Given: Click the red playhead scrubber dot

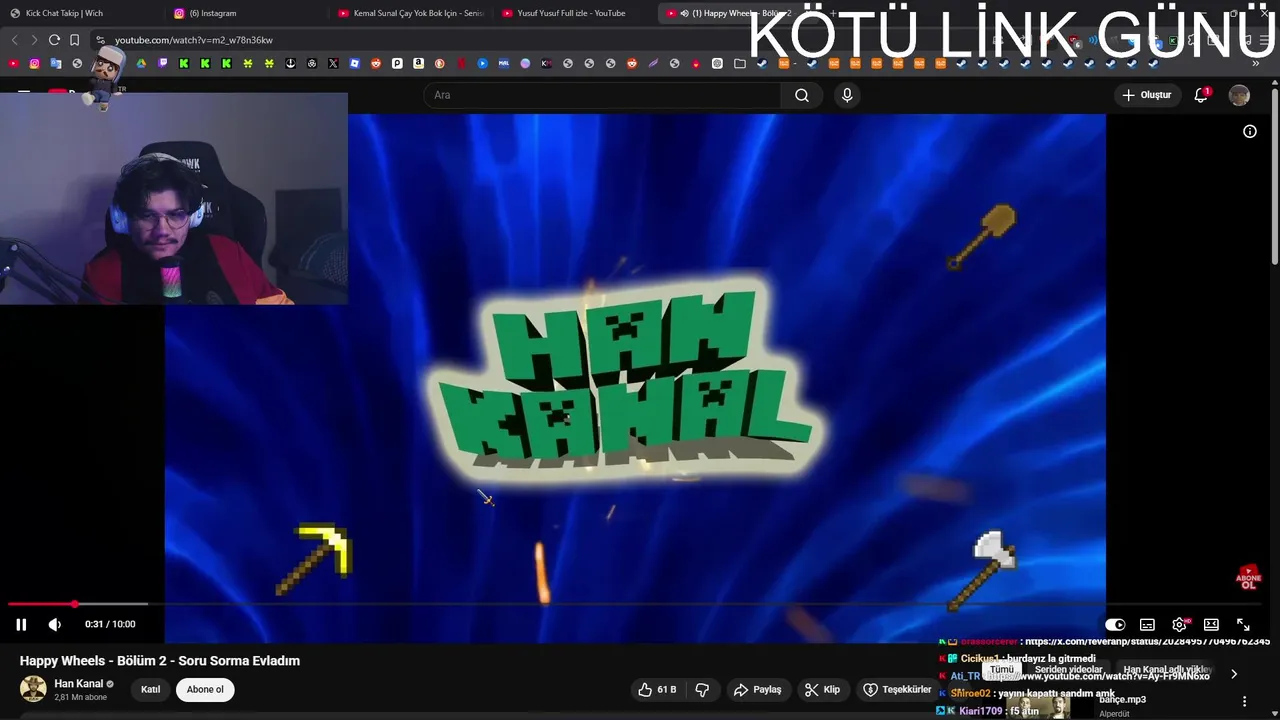Looking at the screenshot, I should tap(75, 604).
